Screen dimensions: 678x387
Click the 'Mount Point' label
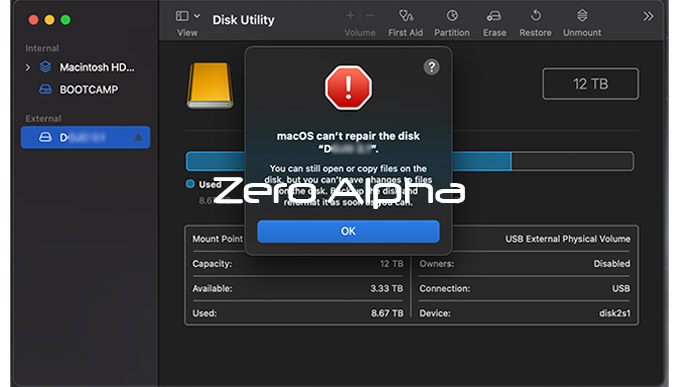[x=217, y=239]
